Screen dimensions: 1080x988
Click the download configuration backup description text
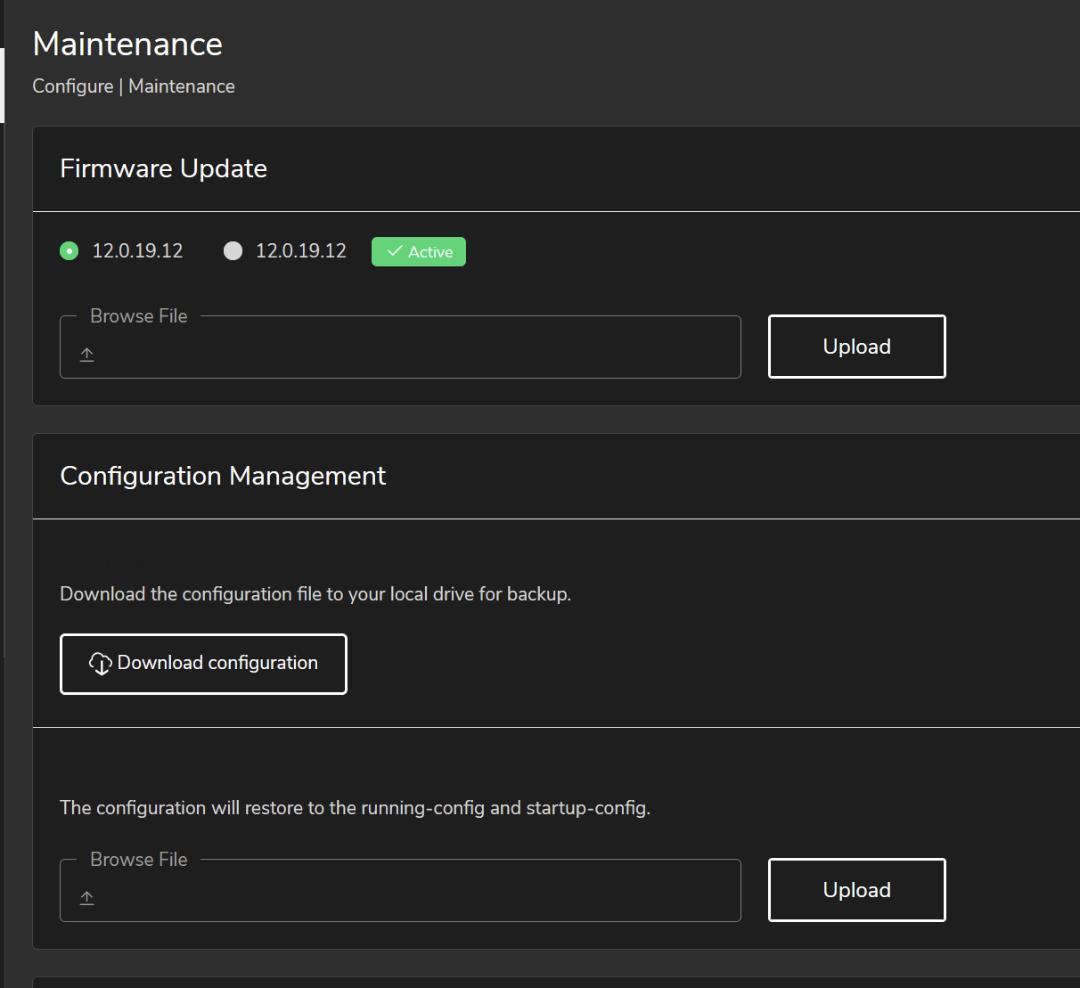(315, 594)
